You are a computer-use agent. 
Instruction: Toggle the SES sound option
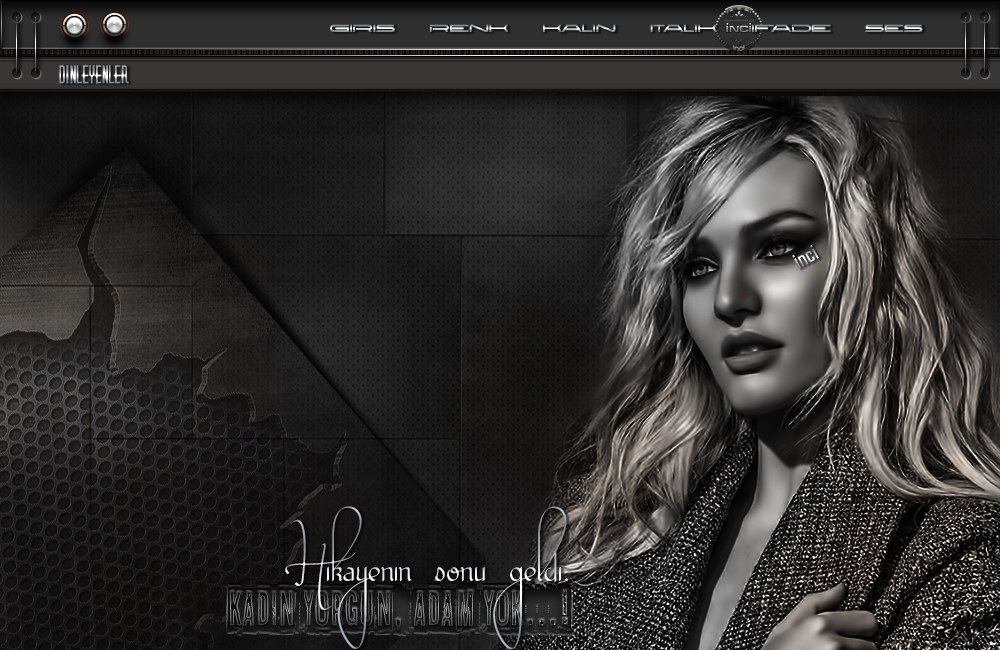[893, 28]
